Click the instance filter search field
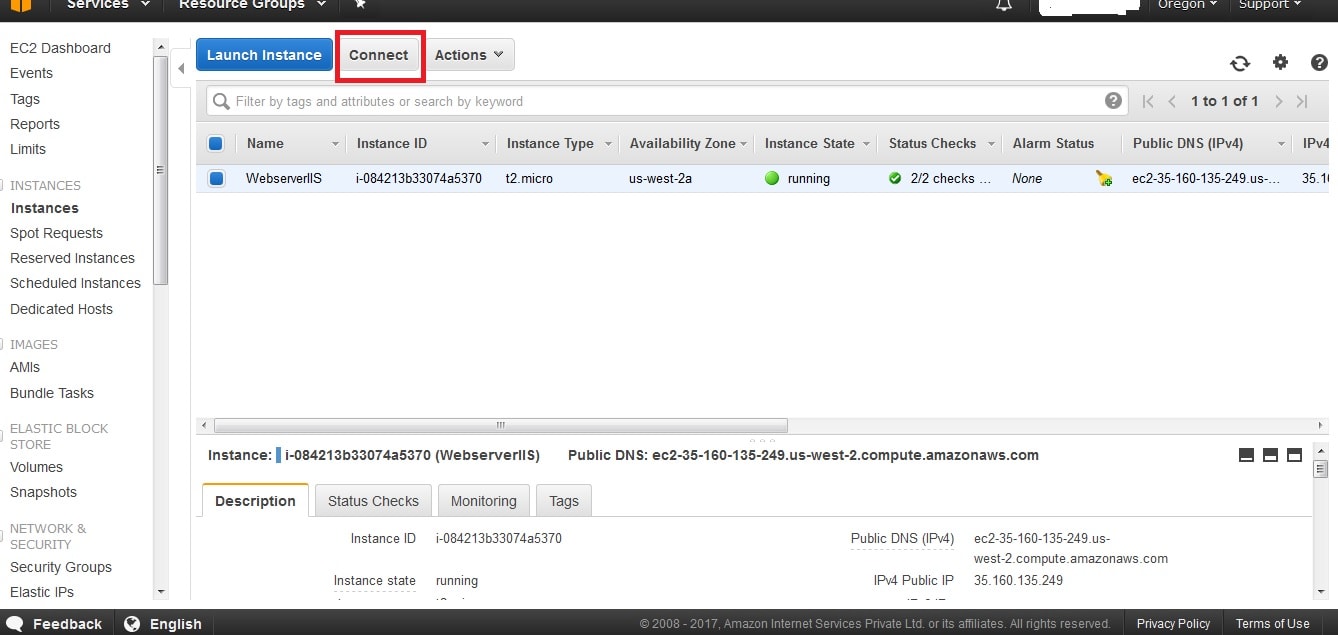Screen dimensions: 1338x635 click(667, 101)
